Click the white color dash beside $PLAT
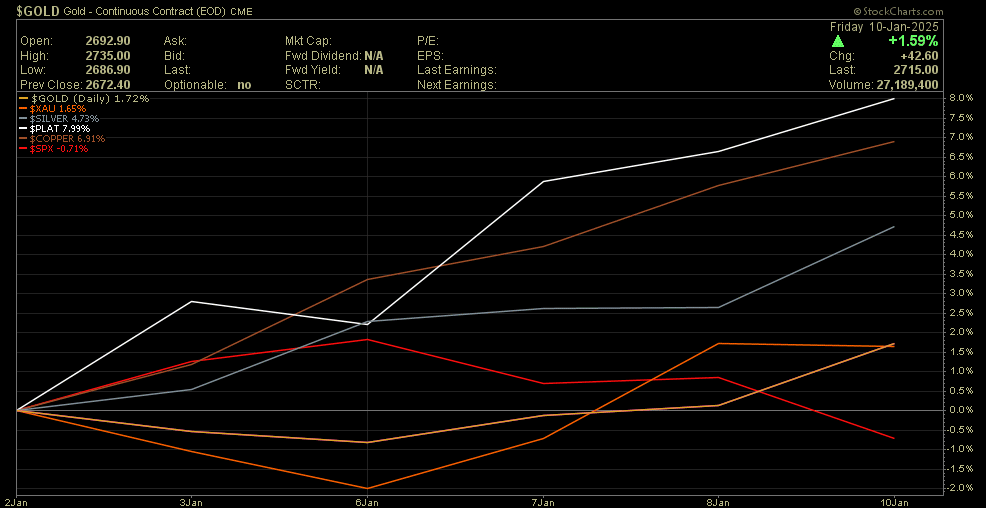Viewport: 986px width, 508px height. [x=24, y=129]
